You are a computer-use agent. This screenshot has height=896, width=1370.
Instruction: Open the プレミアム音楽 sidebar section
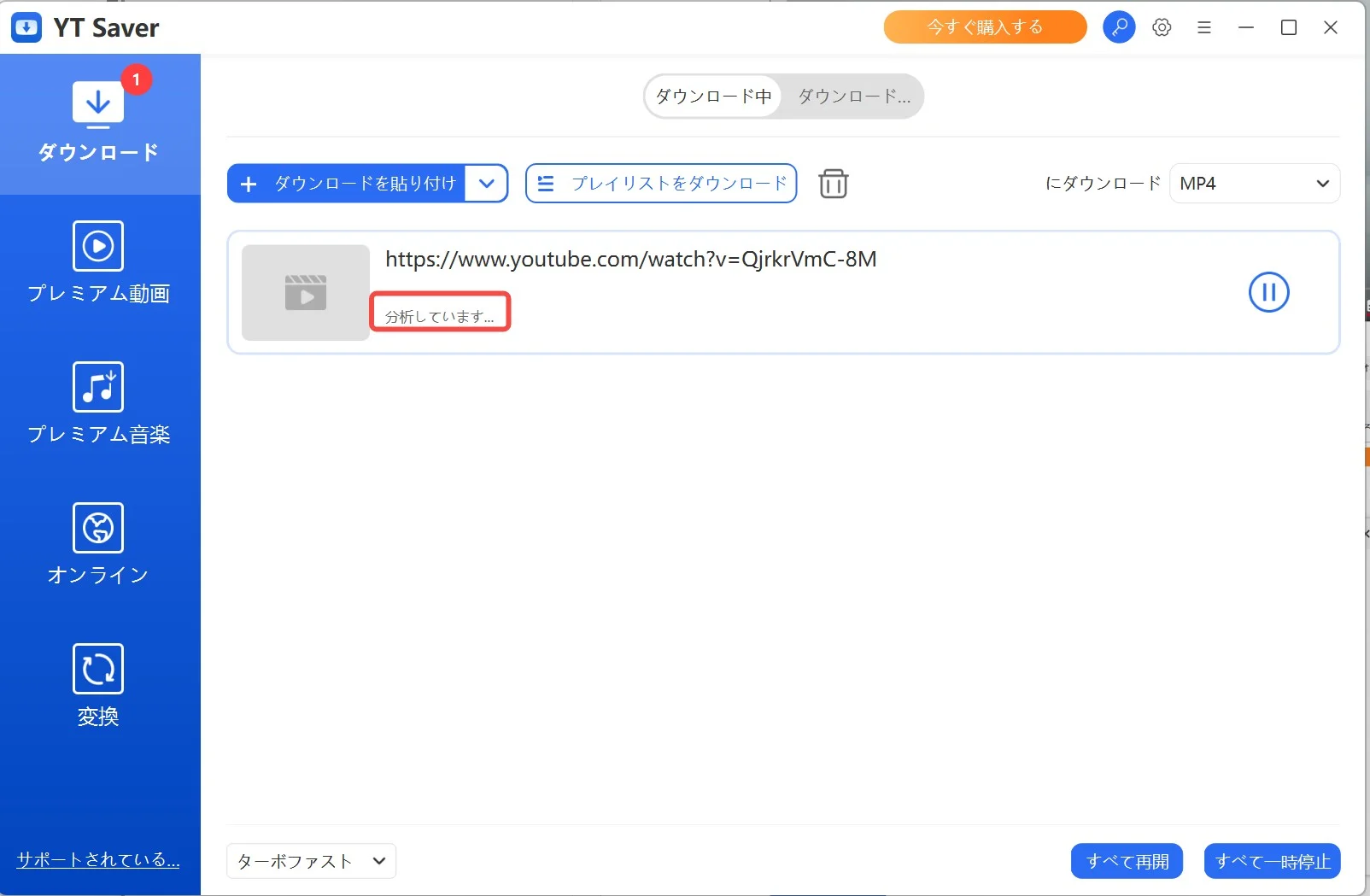pyautogui.click(x=99, y=404)
